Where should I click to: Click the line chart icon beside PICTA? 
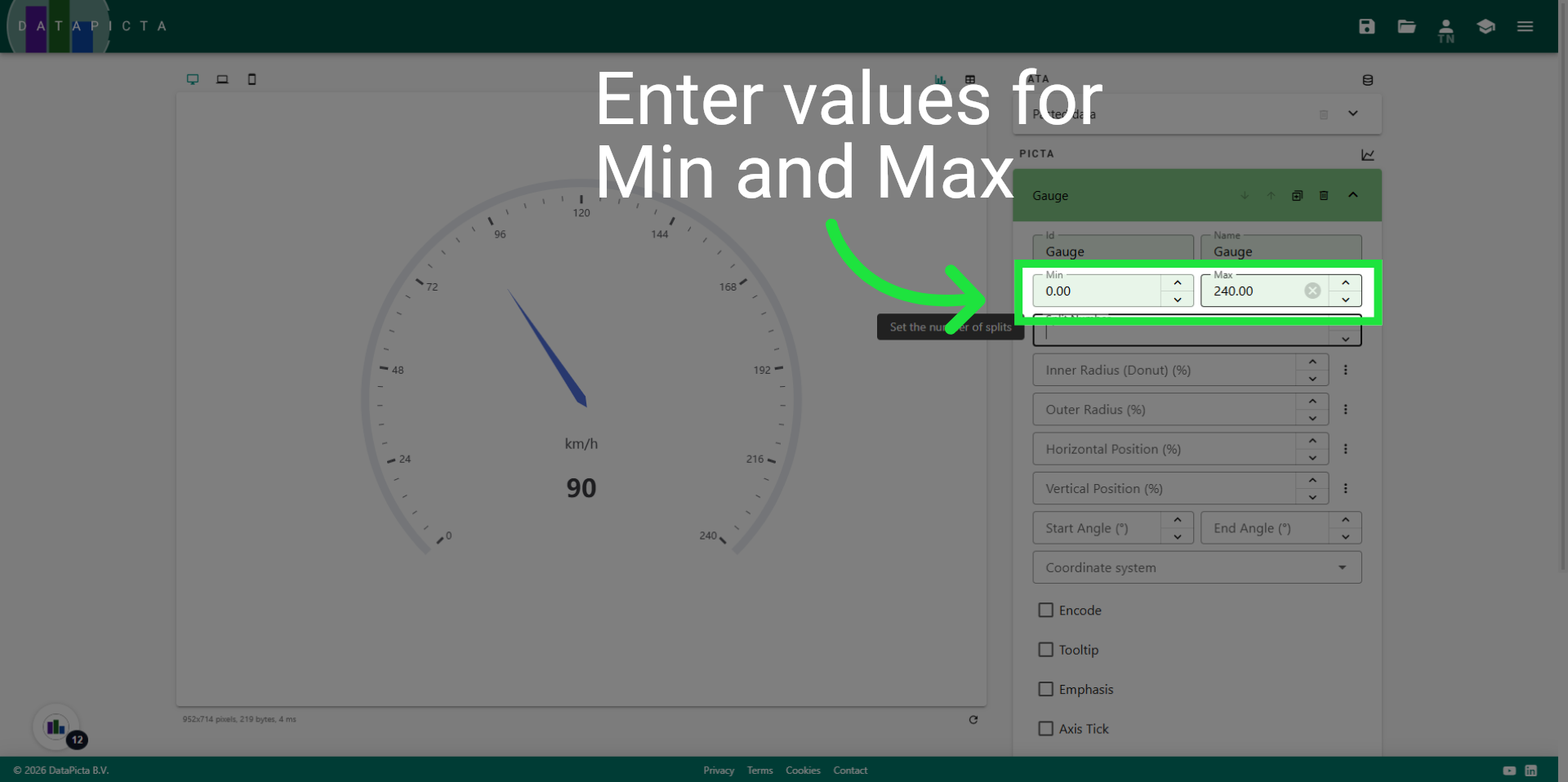[1368, 154]
